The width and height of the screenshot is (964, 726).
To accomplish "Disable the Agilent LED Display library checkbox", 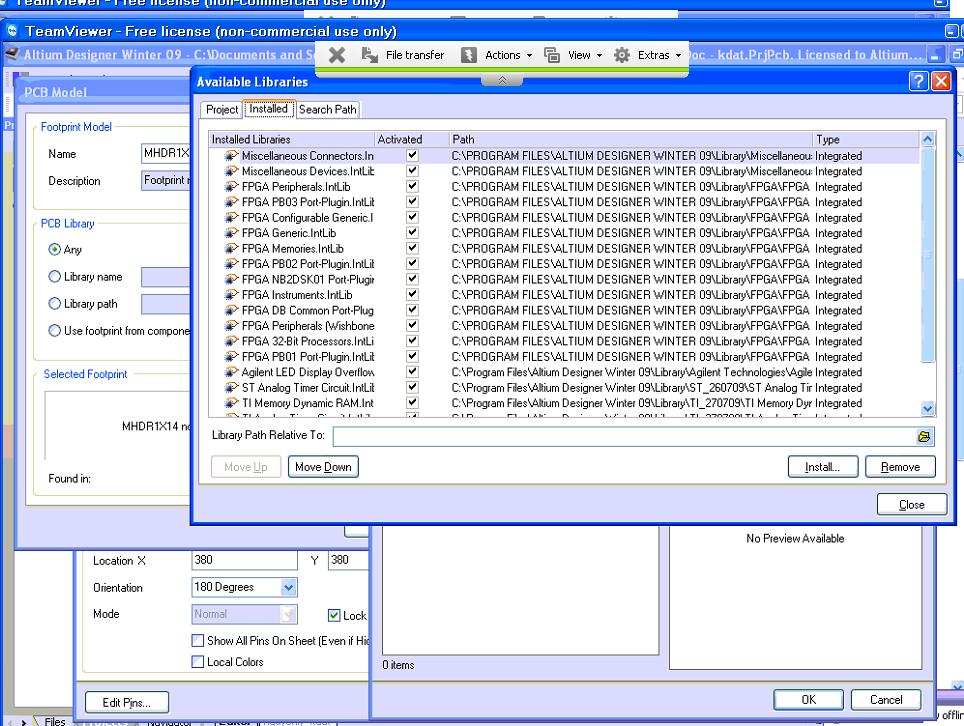I will (412, 372).
